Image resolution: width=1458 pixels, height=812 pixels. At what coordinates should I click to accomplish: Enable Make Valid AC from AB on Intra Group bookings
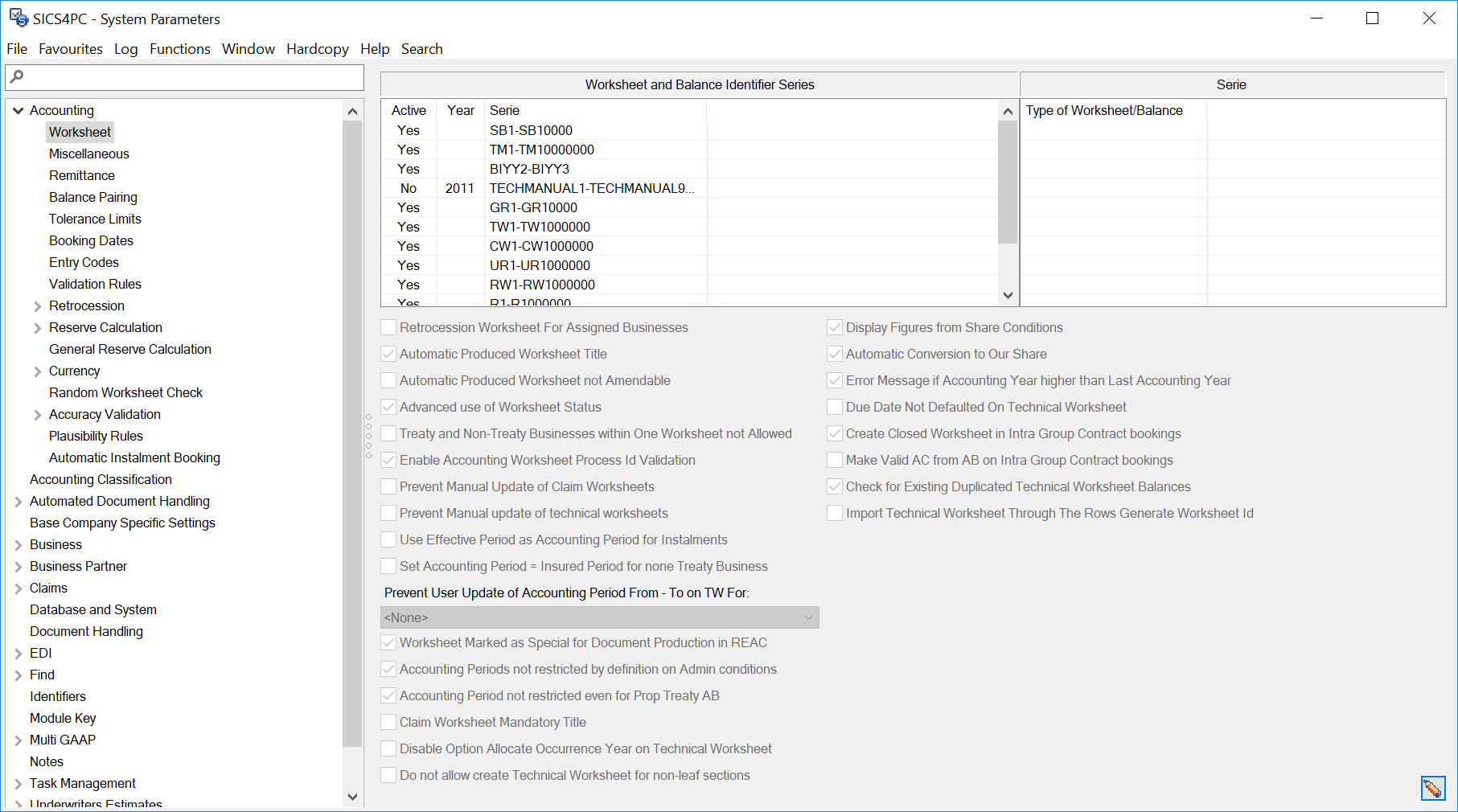pos(835,460)
